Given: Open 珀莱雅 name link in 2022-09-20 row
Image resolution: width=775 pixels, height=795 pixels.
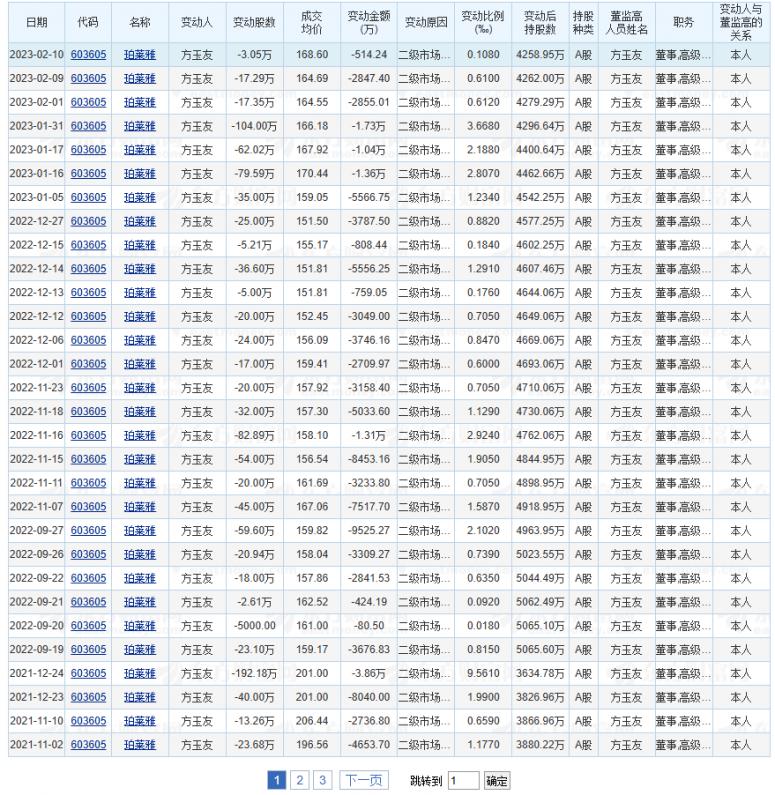Looking at the screenshot, I should pos(140,625).
